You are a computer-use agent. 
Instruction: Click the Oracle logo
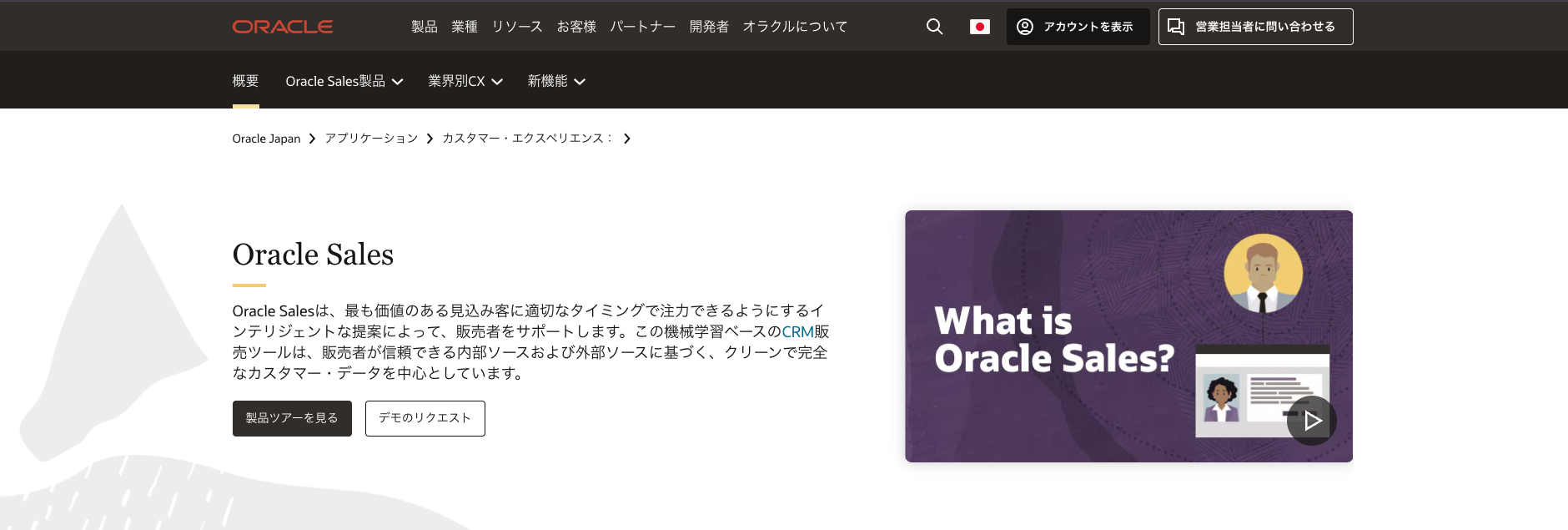pos(283,27)
